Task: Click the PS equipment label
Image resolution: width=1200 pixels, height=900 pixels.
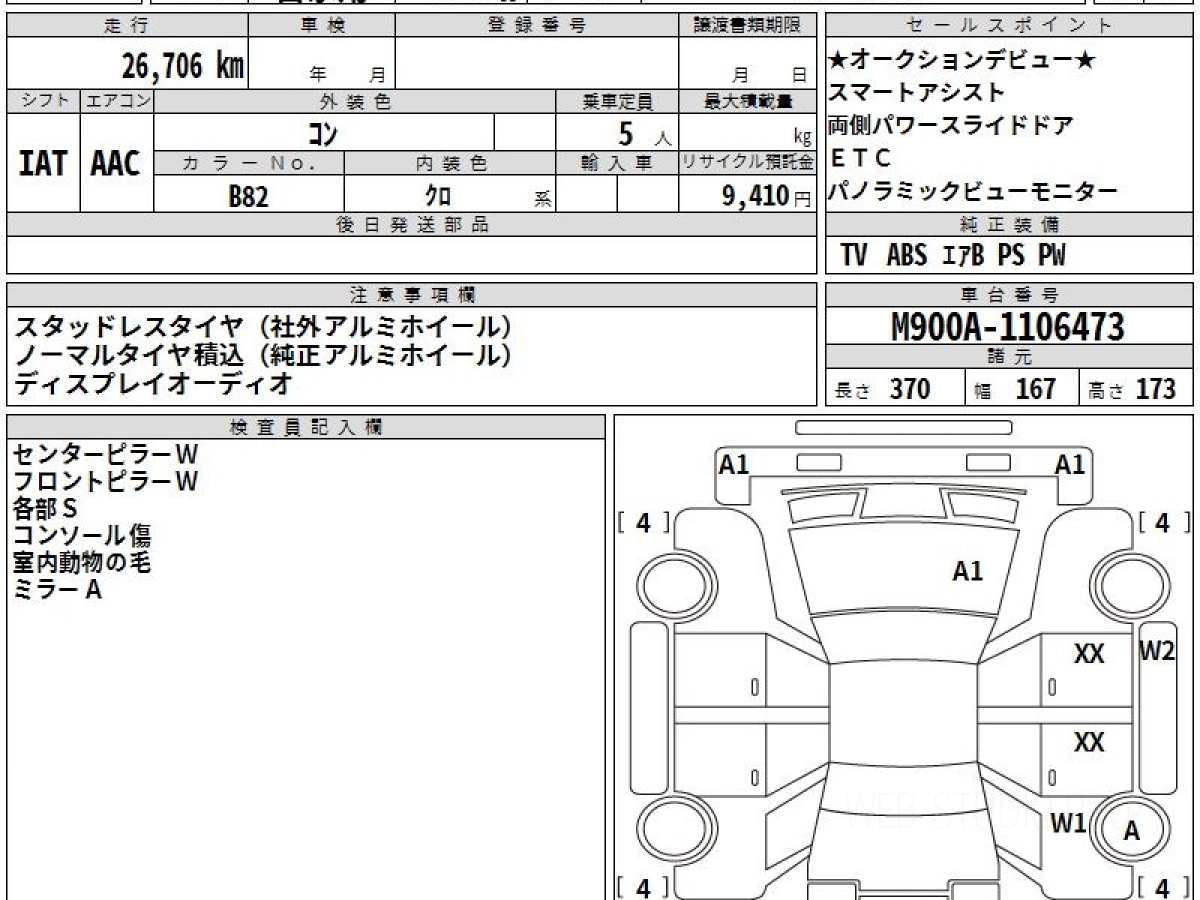Action: click(1011, 255)
